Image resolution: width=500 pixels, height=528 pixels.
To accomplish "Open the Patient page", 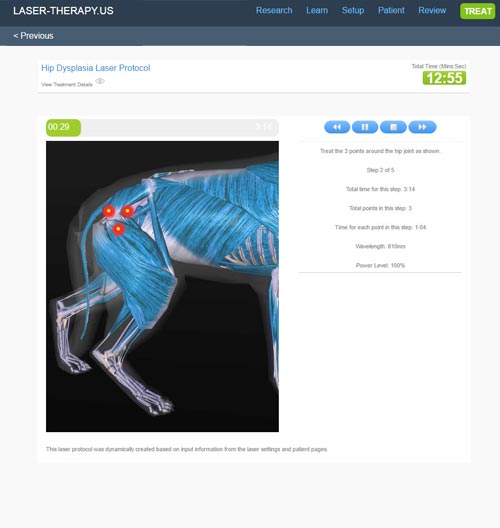I will (391, 10).
